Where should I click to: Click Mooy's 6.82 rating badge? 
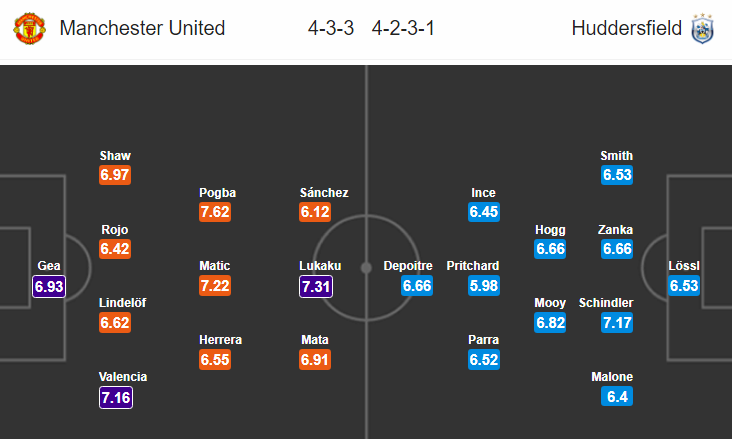coord(550,323)
